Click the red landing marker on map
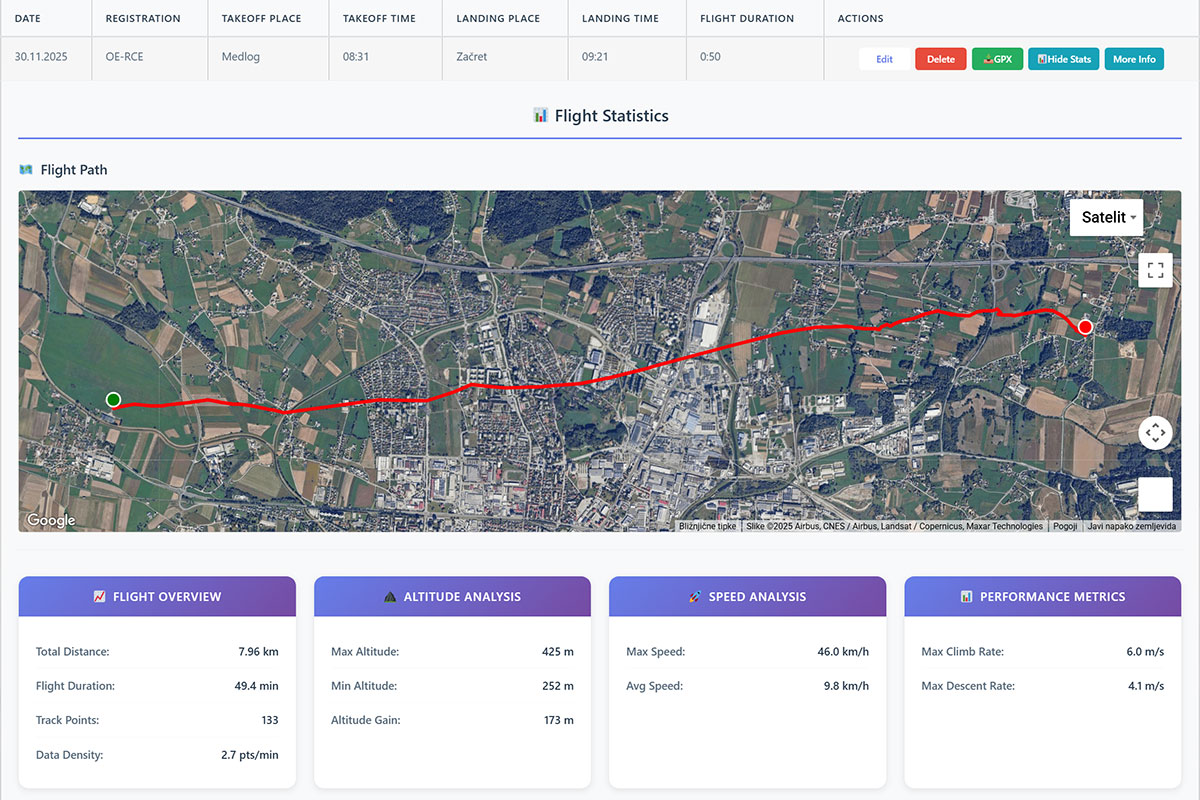This screenshot has width=1200, height=800. [x=1085, y=327]
